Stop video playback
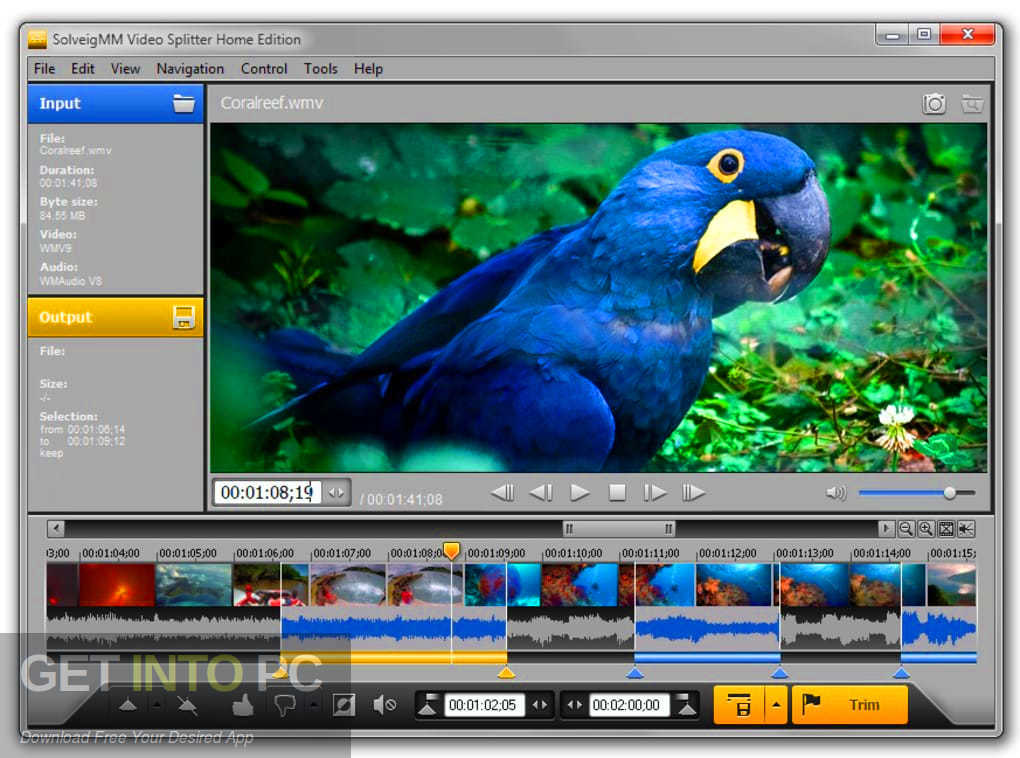Screen dimensions: 1020x758 click(617, 493)
